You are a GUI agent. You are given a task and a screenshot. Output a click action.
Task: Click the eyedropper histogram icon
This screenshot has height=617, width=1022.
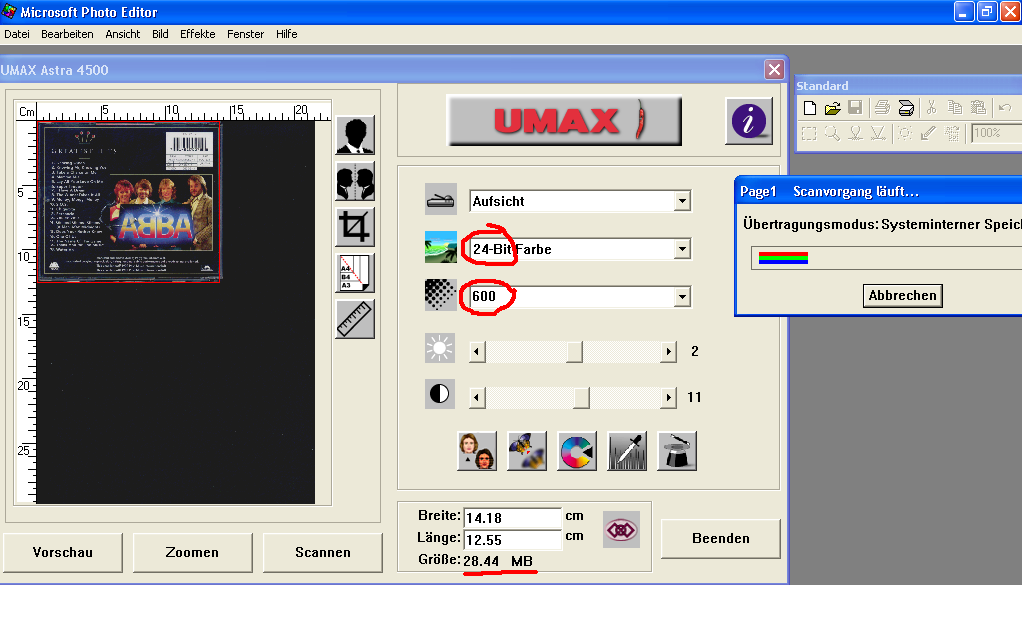[627, 451]
